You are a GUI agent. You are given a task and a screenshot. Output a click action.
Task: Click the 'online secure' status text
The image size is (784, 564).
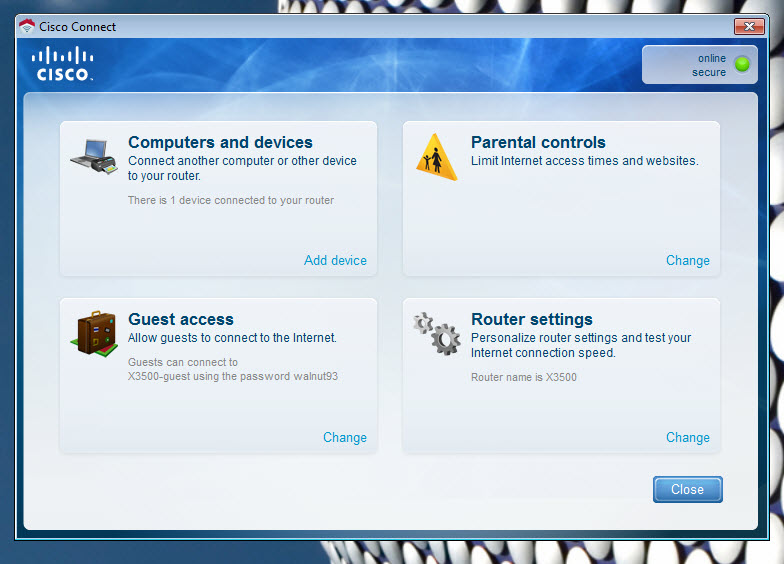709,65
